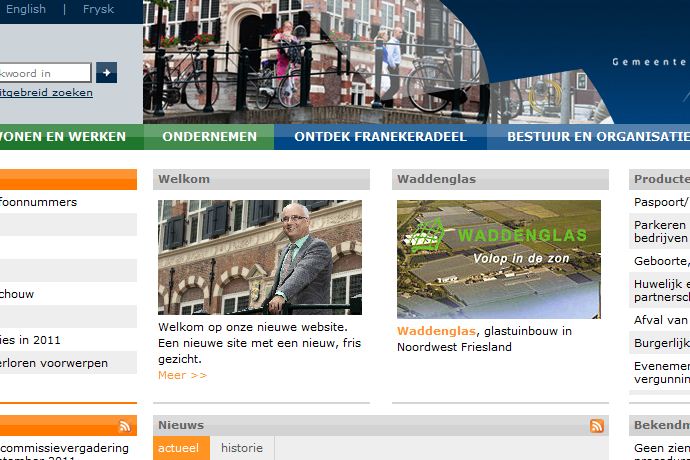Select the actueel news tab
Image resolution: width=690 pixels, height=460 pixels.
180,448
